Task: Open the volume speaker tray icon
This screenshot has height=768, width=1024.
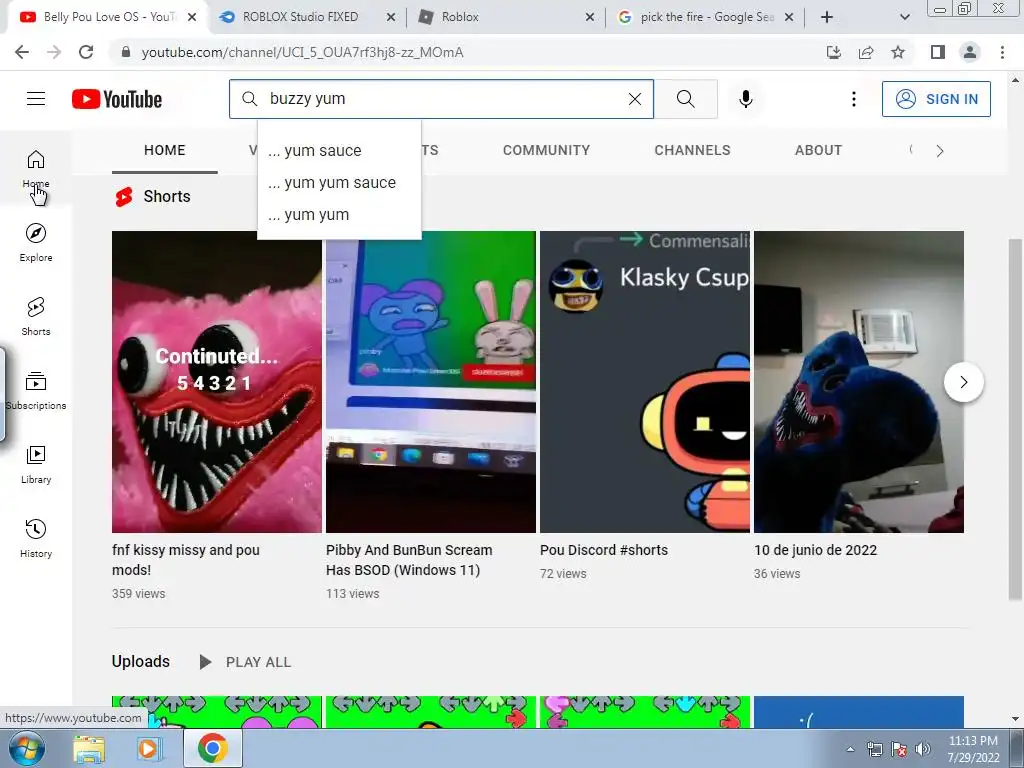Action: (922, 749)
